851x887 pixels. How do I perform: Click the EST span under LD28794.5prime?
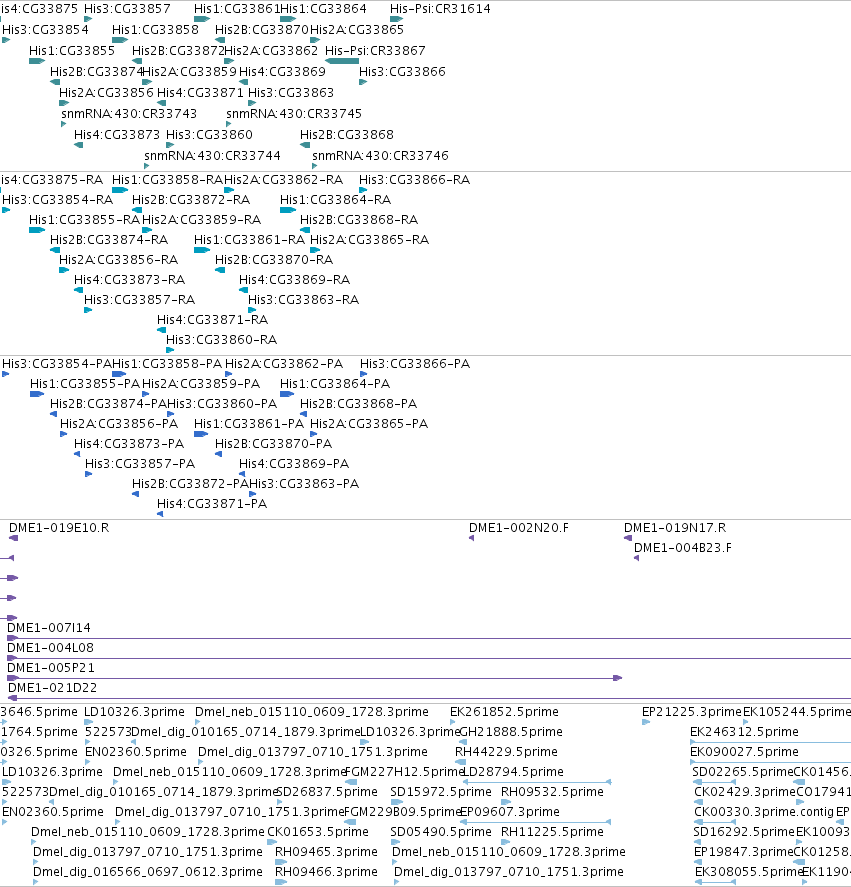pos(537,782)
